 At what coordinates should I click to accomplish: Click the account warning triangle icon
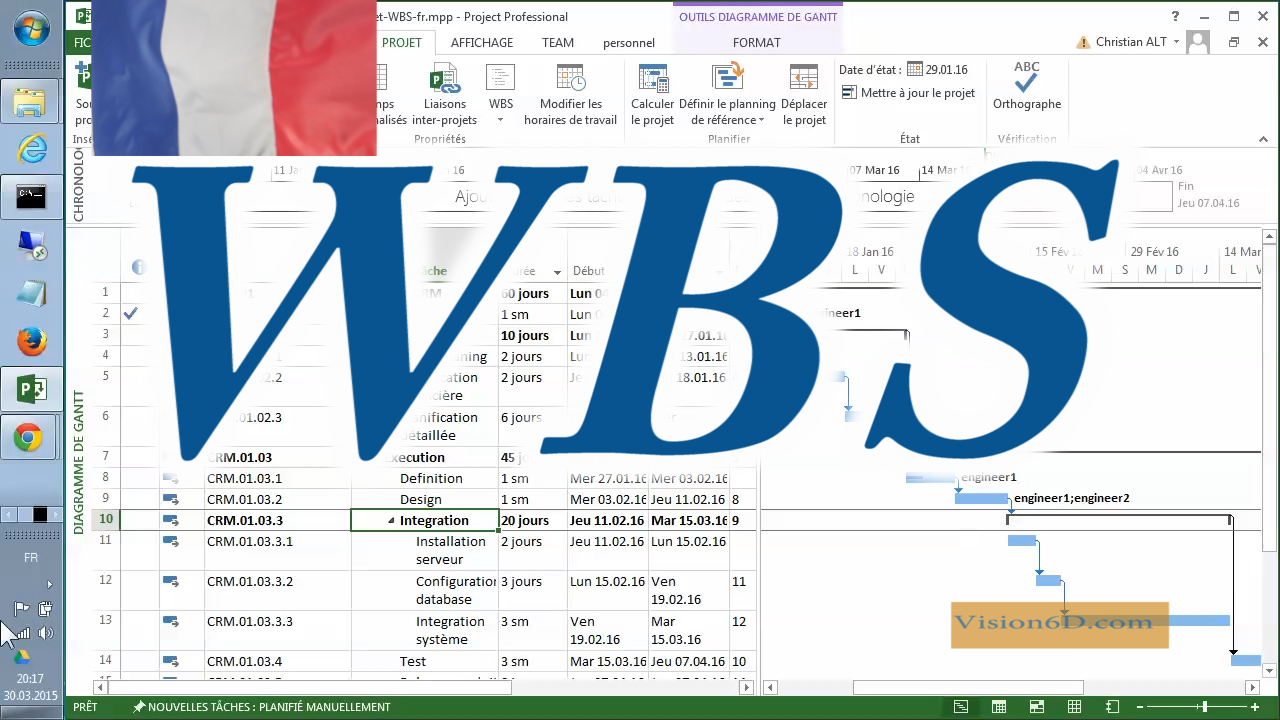tap(1083, 43)
